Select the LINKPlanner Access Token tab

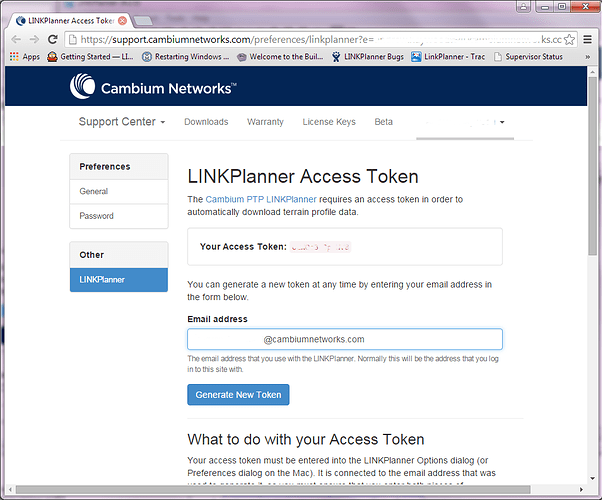pos(70,21)
